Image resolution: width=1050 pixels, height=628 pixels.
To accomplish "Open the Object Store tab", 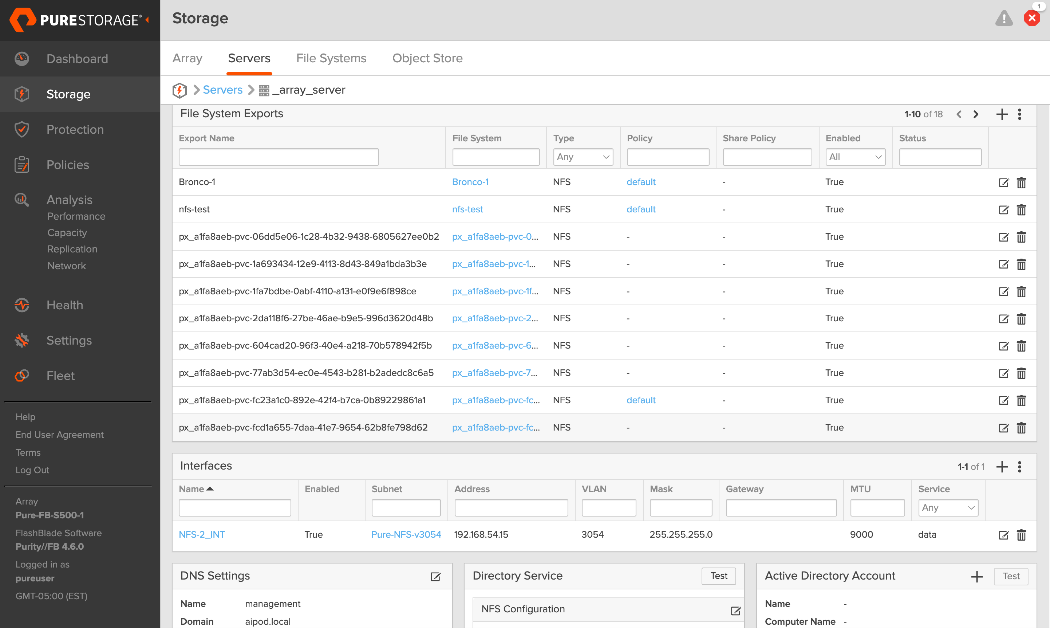I will click(427, 58).
